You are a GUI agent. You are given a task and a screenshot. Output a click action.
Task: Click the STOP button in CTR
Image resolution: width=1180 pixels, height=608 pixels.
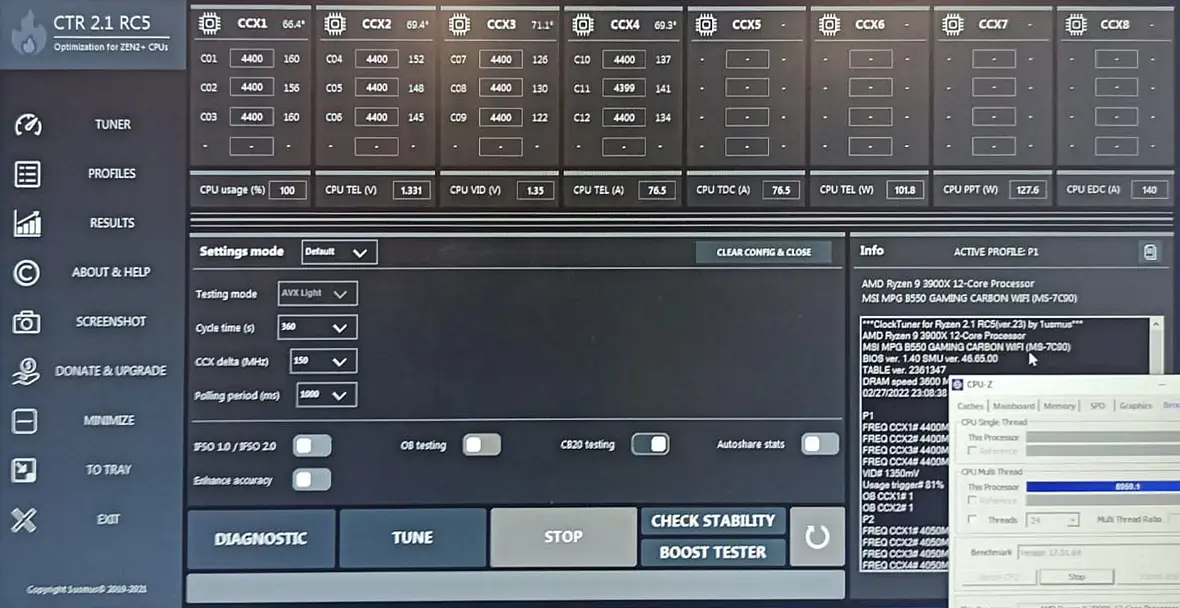(x=564, y=537)
